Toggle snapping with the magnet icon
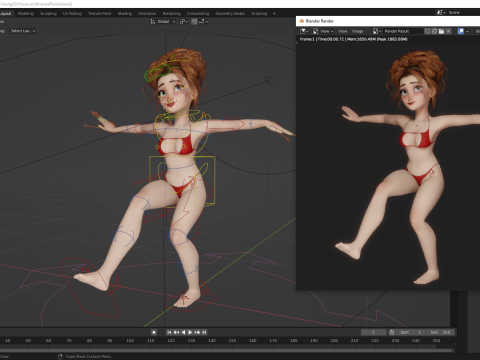 coord(194,21)
